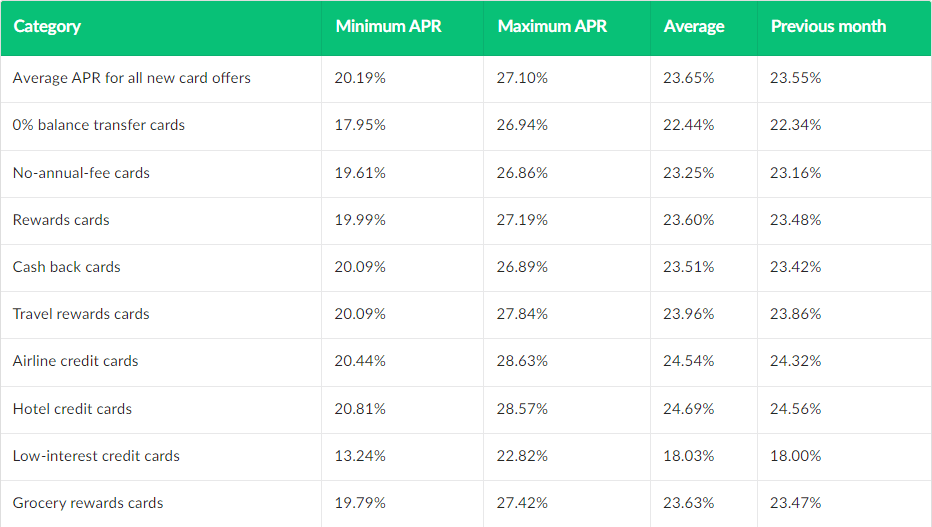
Task: Click the Minimum APR column header
Action: 388,26
